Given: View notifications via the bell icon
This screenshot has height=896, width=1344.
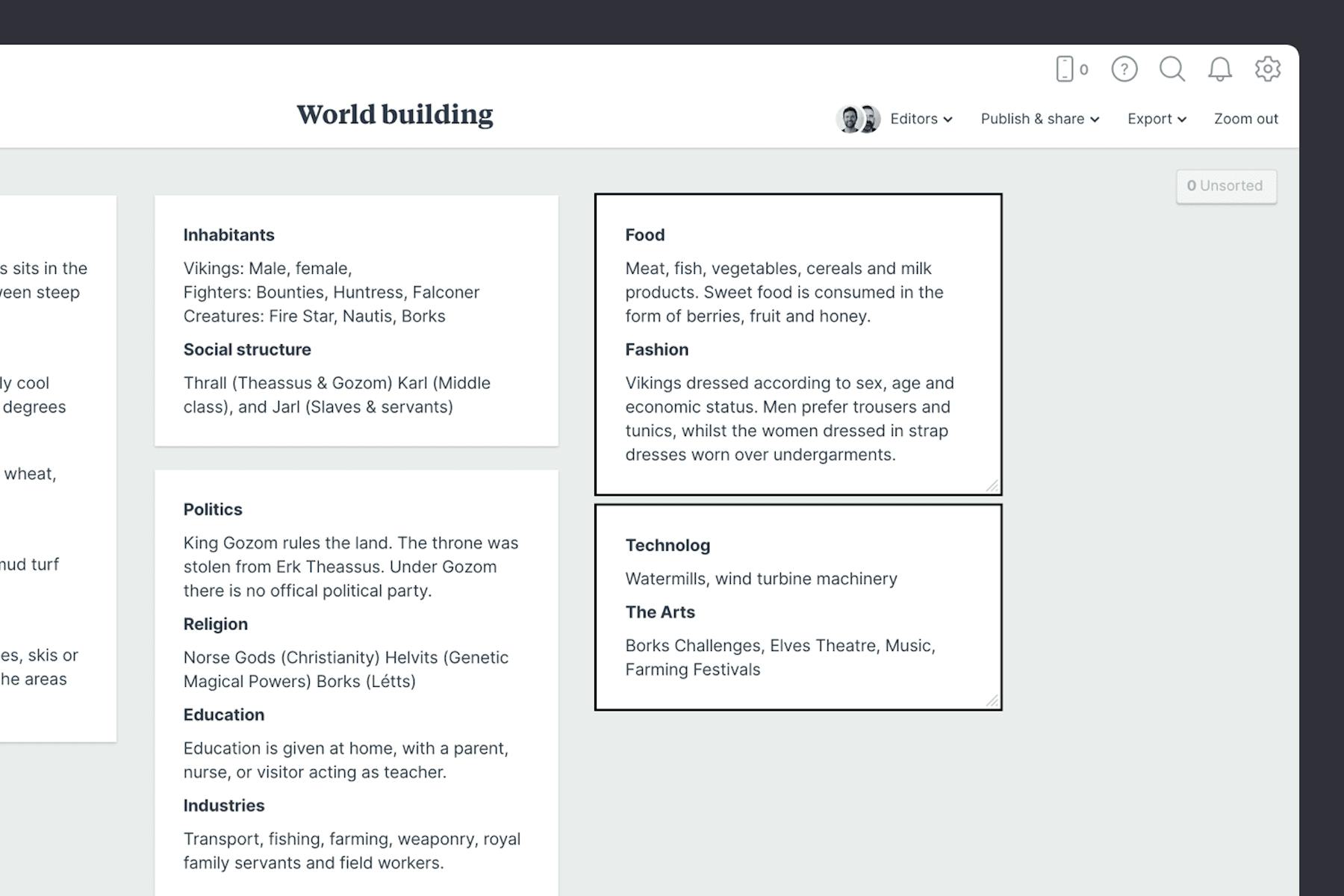Looking at the screenshot, I should (1221, 69).
